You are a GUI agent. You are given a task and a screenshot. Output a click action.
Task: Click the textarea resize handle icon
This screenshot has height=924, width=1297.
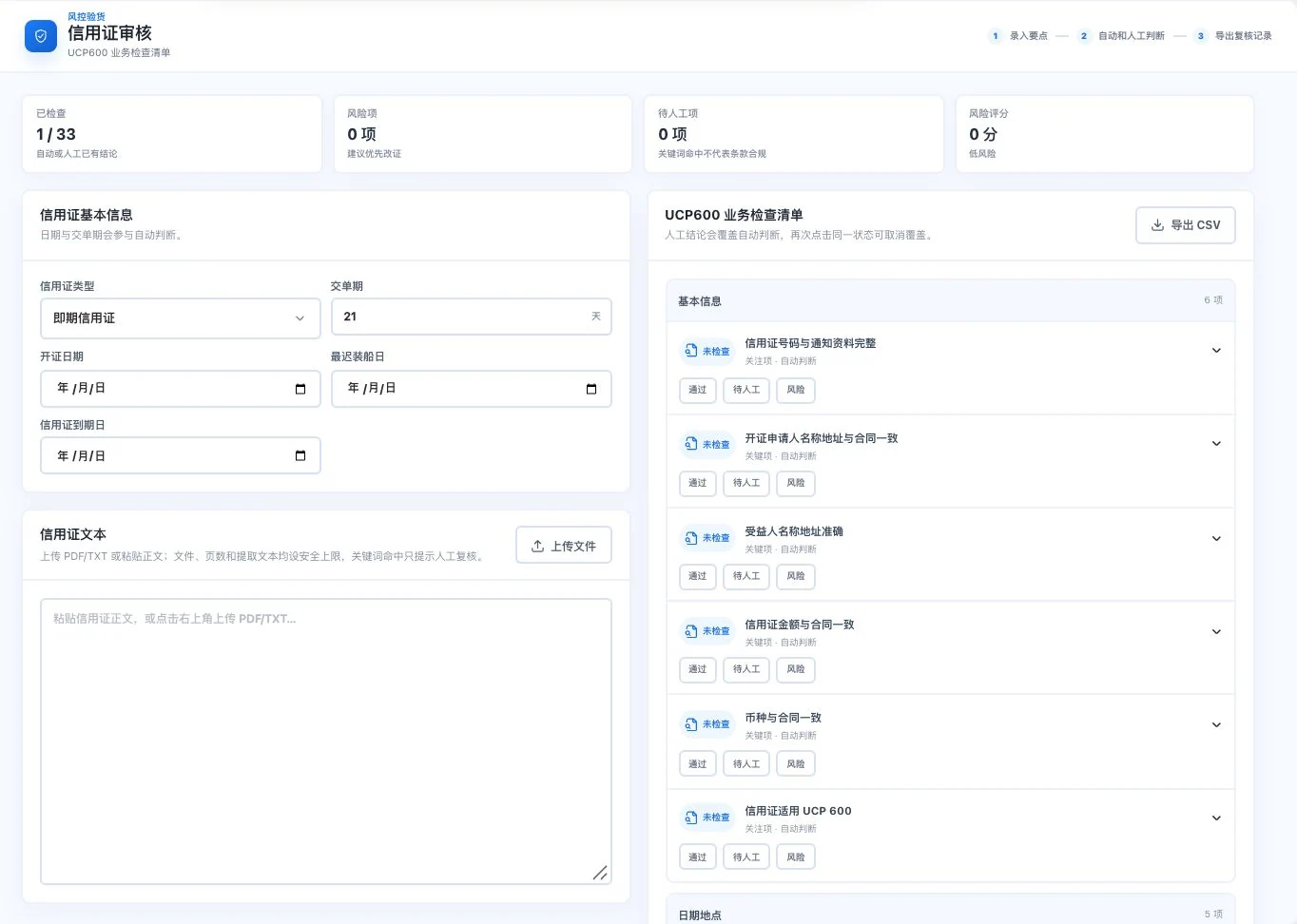[600, 873]
